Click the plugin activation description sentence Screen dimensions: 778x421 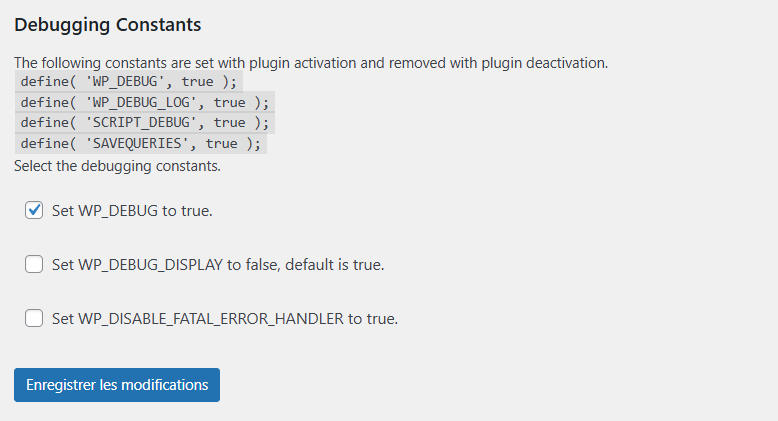tap(310, 62)
